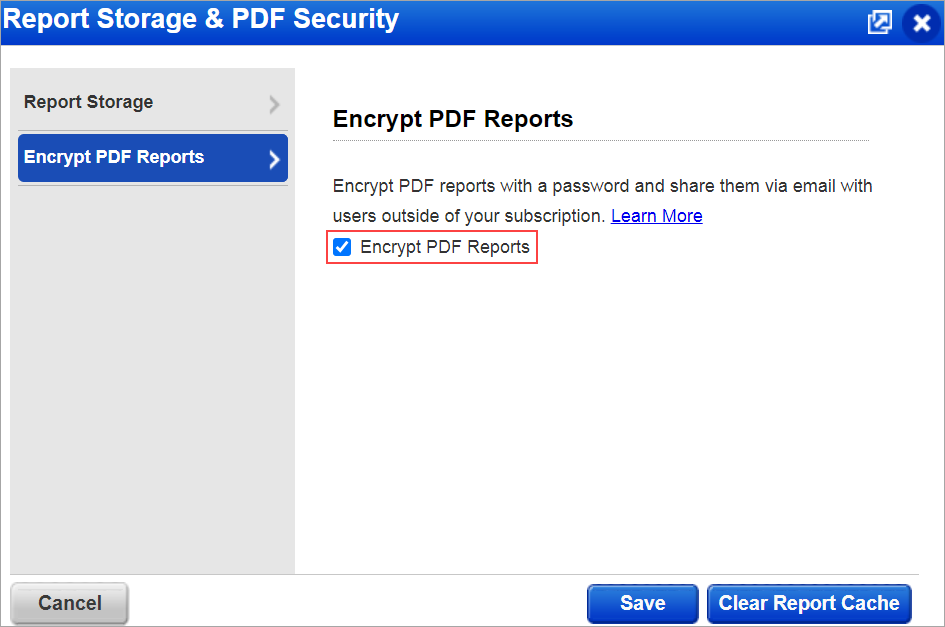
Task: Click the right-facing arrow beside Report Storage
Action: (276, 101)
